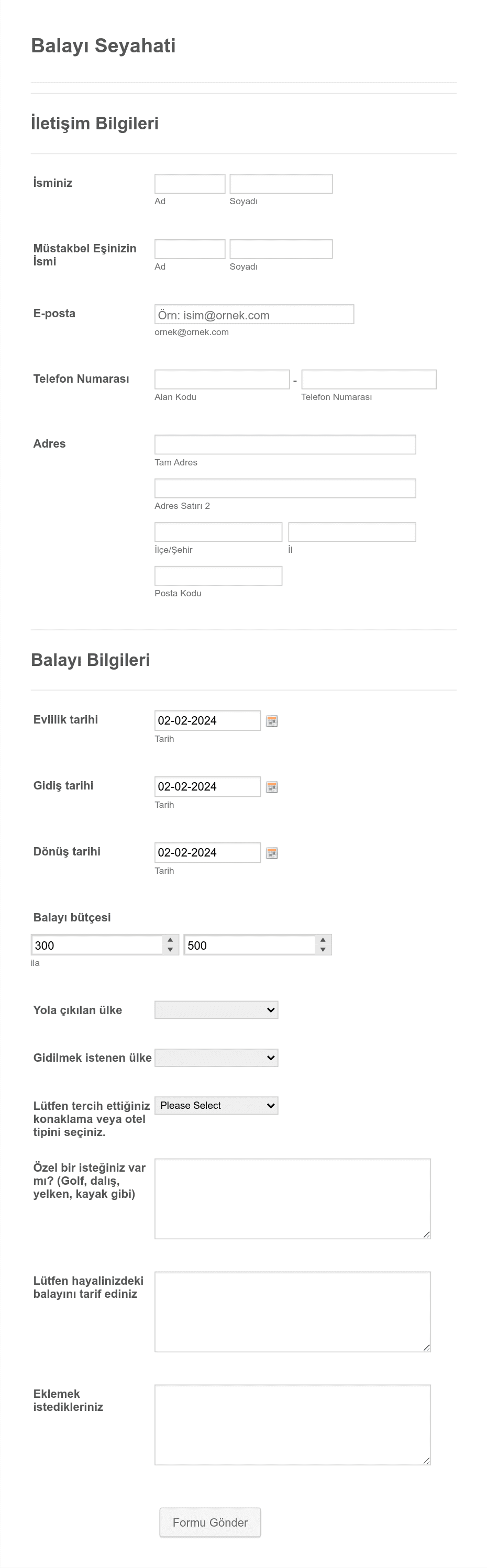Click the Evlilik tarihi date text box

(207, 721)
